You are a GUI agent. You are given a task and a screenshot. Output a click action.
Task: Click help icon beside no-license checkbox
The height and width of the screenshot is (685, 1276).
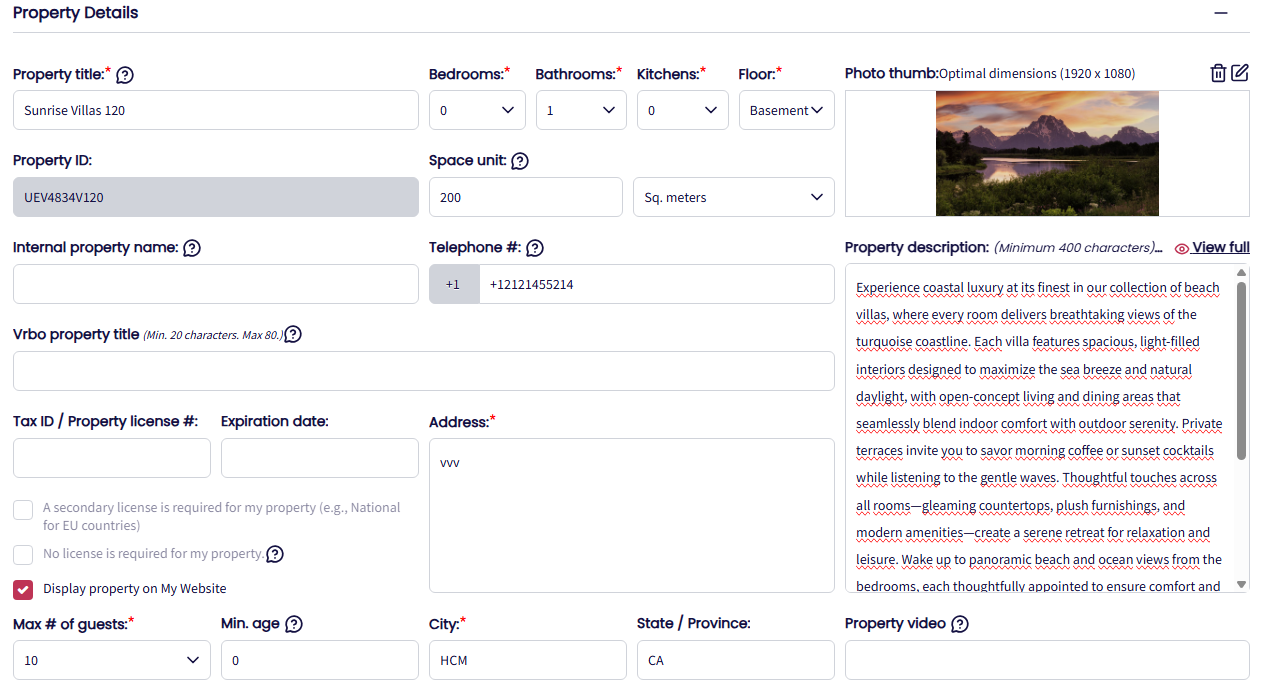tap(274, 554)
